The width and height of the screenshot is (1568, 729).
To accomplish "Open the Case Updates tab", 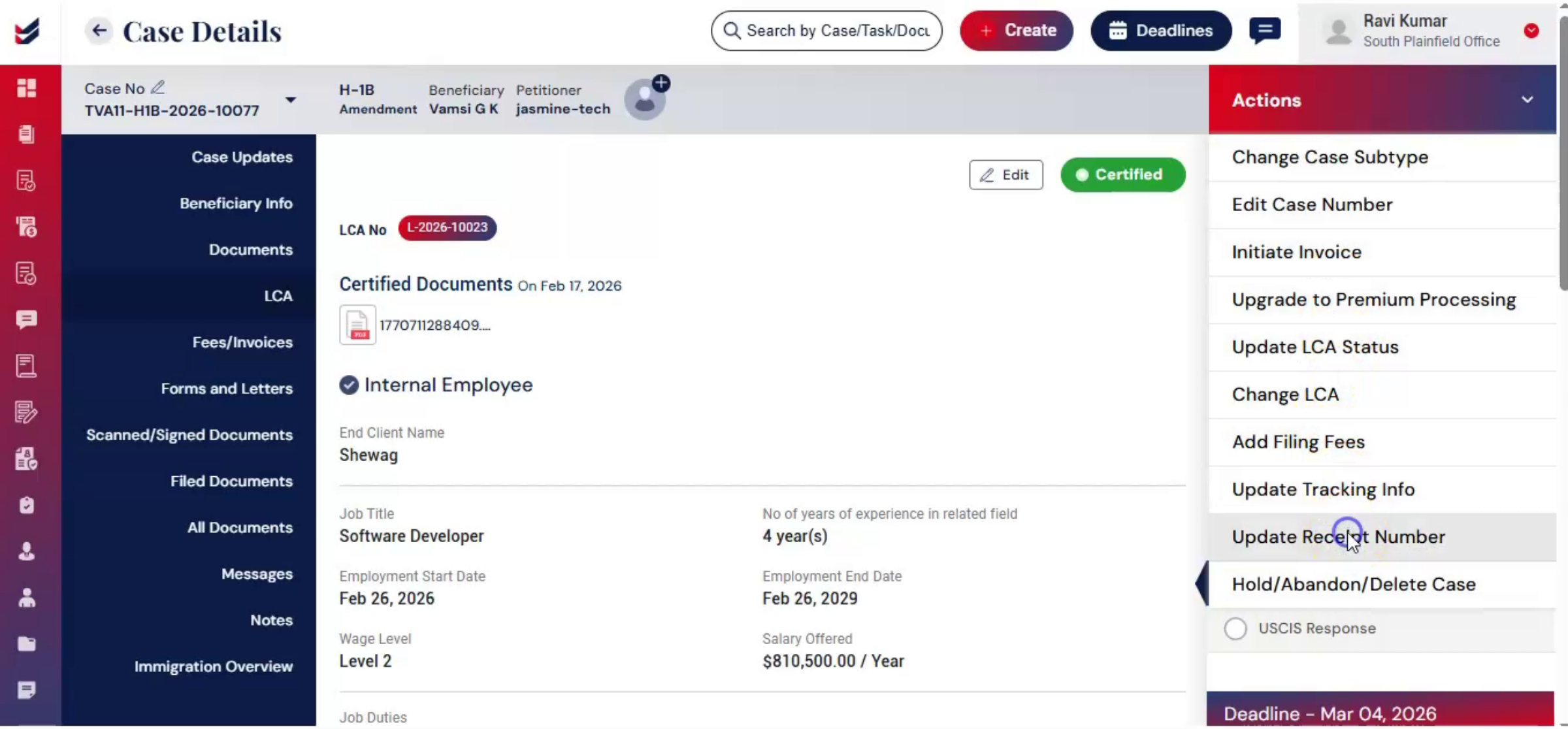I will tap(242, 157).
